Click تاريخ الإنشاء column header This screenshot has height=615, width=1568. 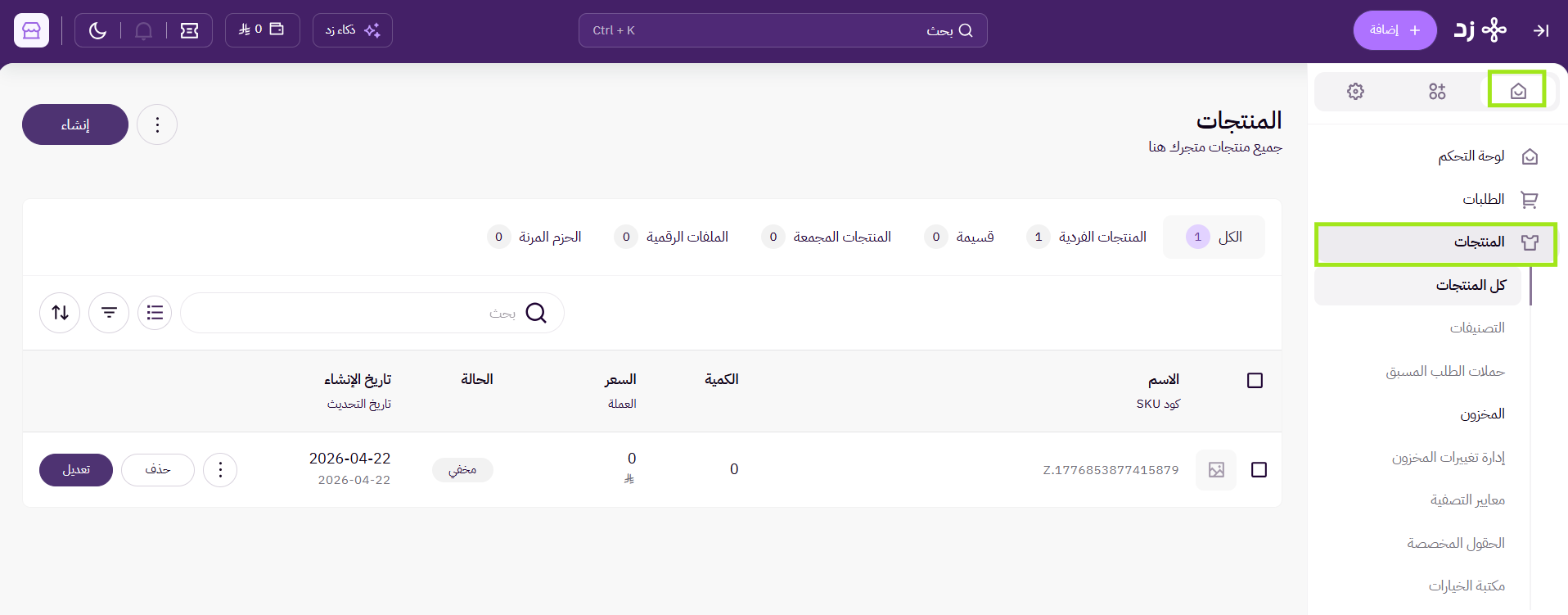coord(358,379)
